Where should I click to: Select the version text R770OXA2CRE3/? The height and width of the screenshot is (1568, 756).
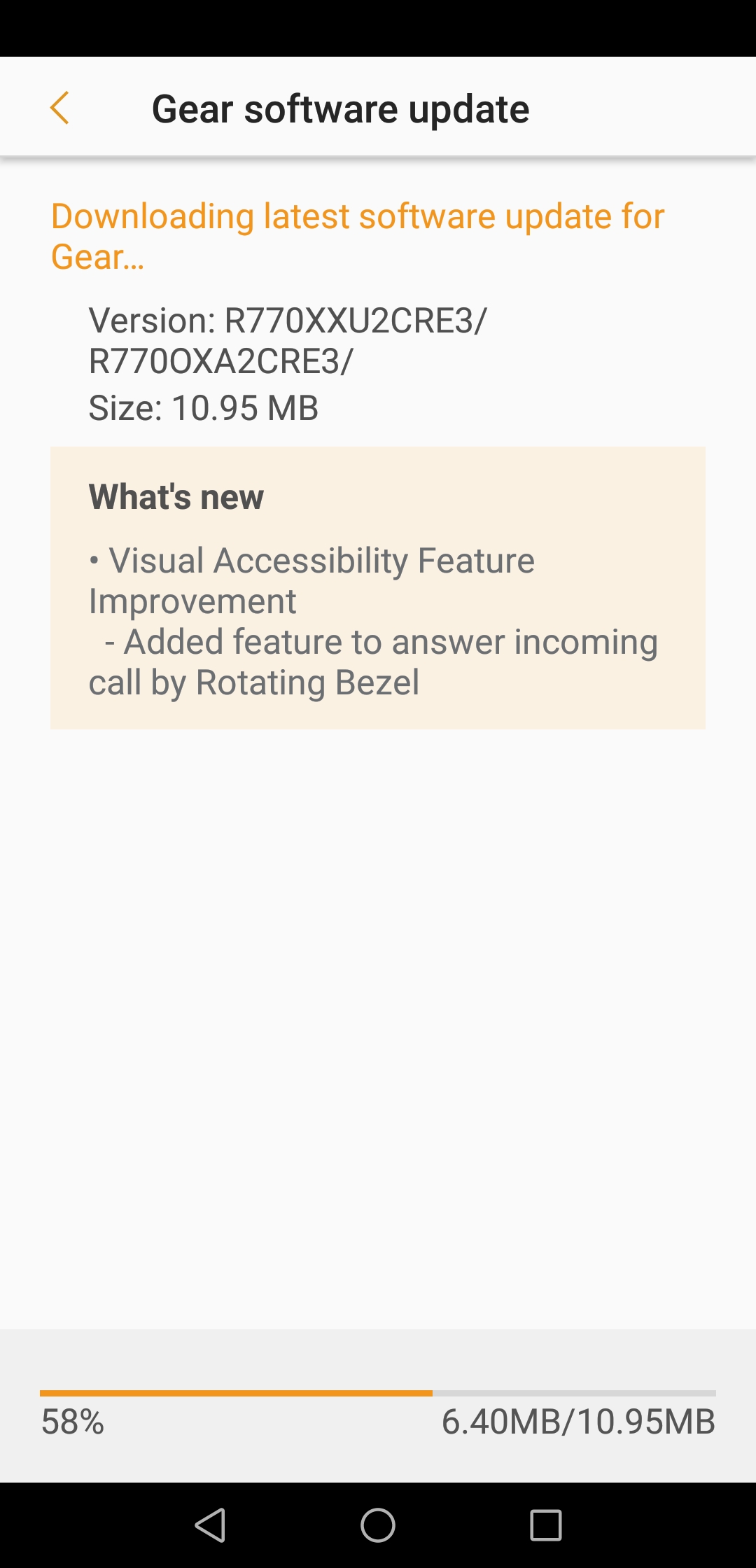(x=220, y=361)
